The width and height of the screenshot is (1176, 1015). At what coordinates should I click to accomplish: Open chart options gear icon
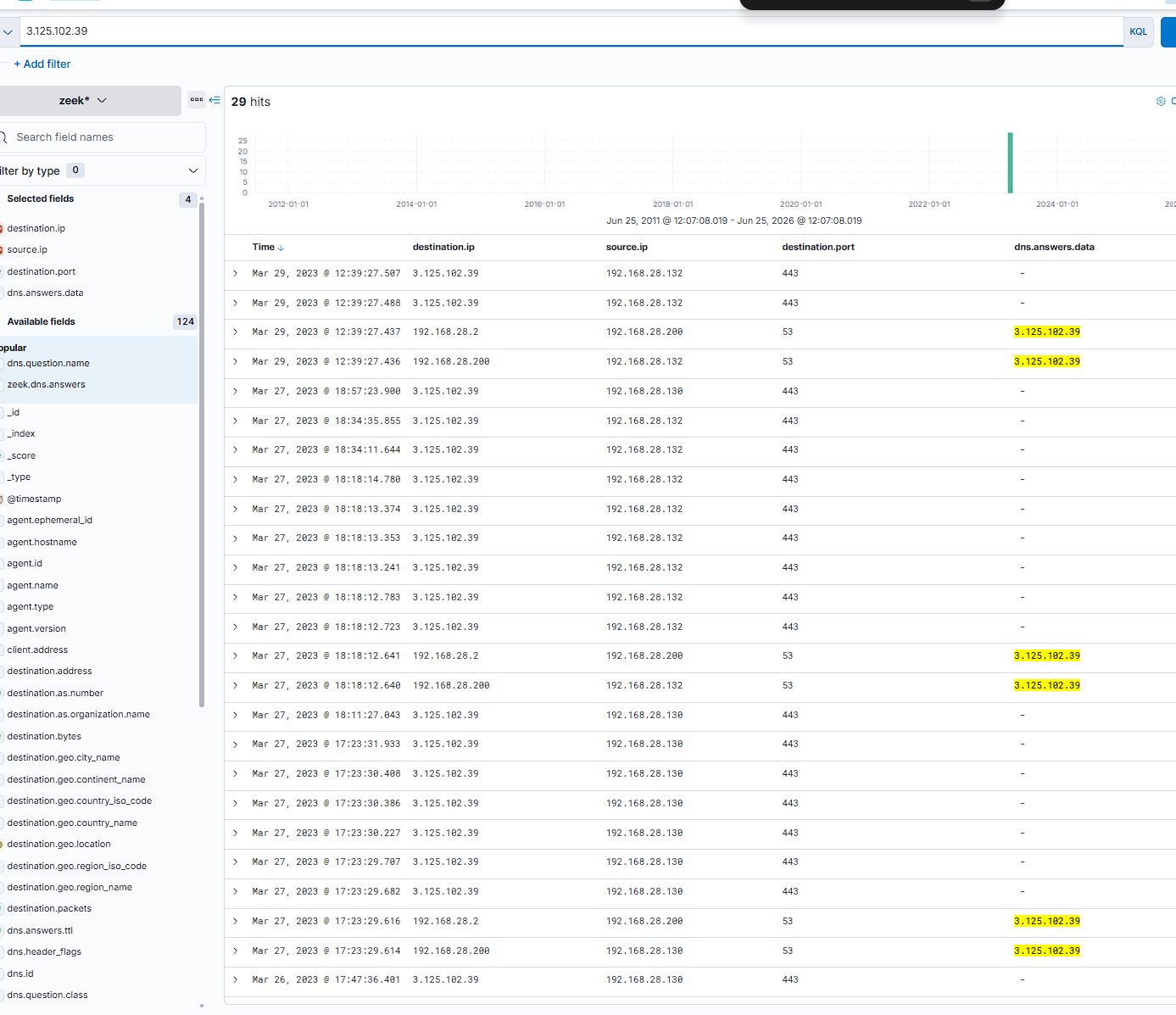click(1161, 101)
